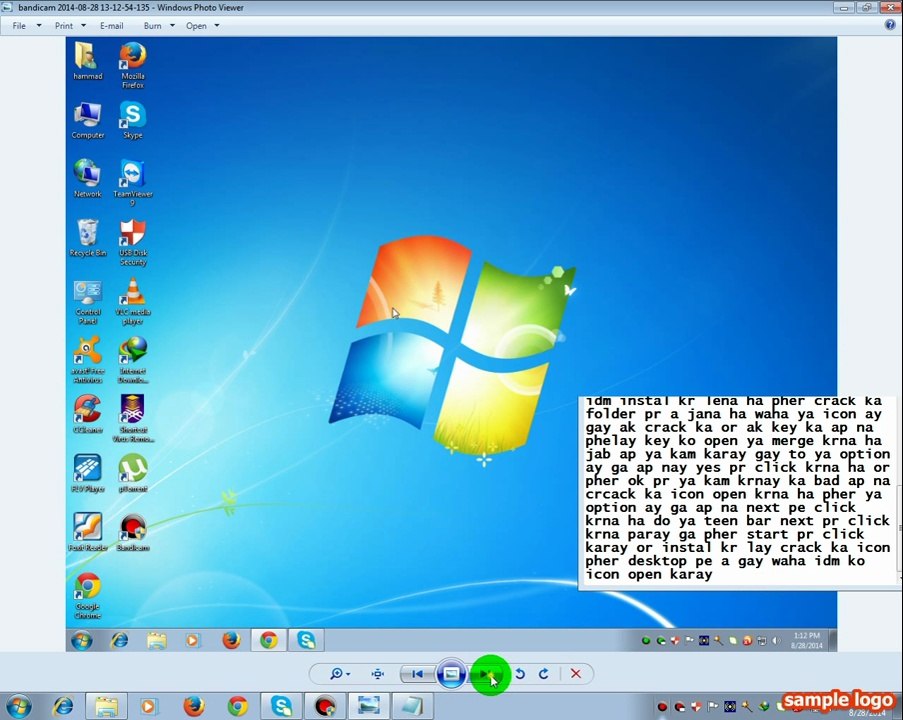Image resolution: width=903 pixels, height=720 pixels.
Task: Click the µTorrent desktop shortcut in the picture
Action: click(132, 474)
